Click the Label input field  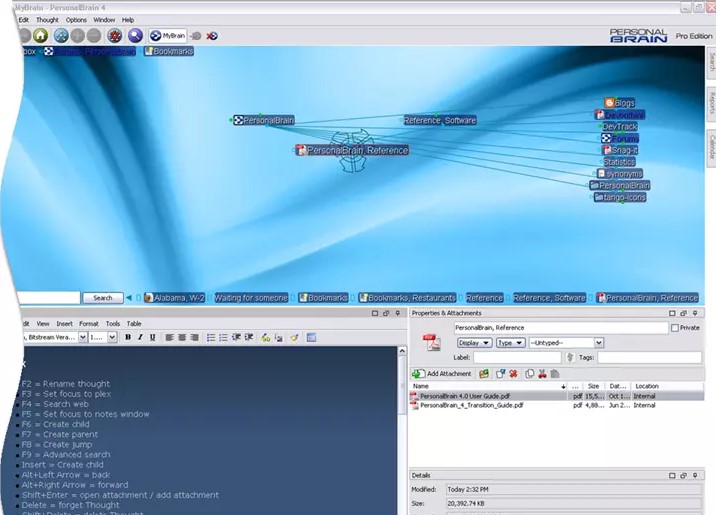pyautogui.click(x=517, y=357)
